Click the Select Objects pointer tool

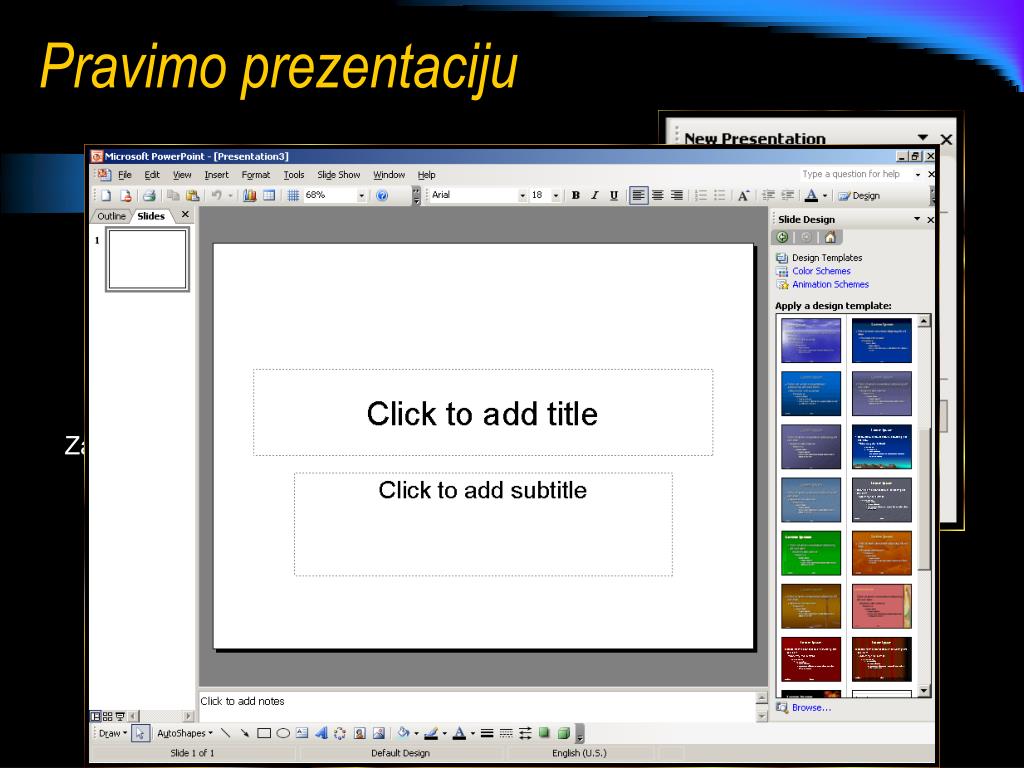[x=140, y=733]
